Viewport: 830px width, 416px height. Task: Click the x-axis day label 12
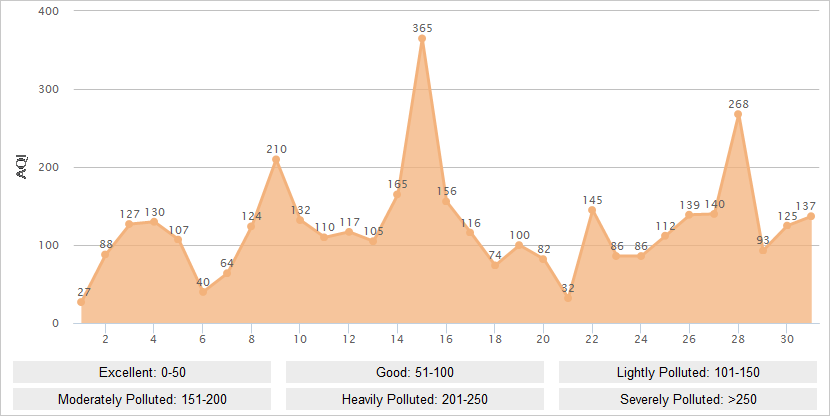(349, 339)
